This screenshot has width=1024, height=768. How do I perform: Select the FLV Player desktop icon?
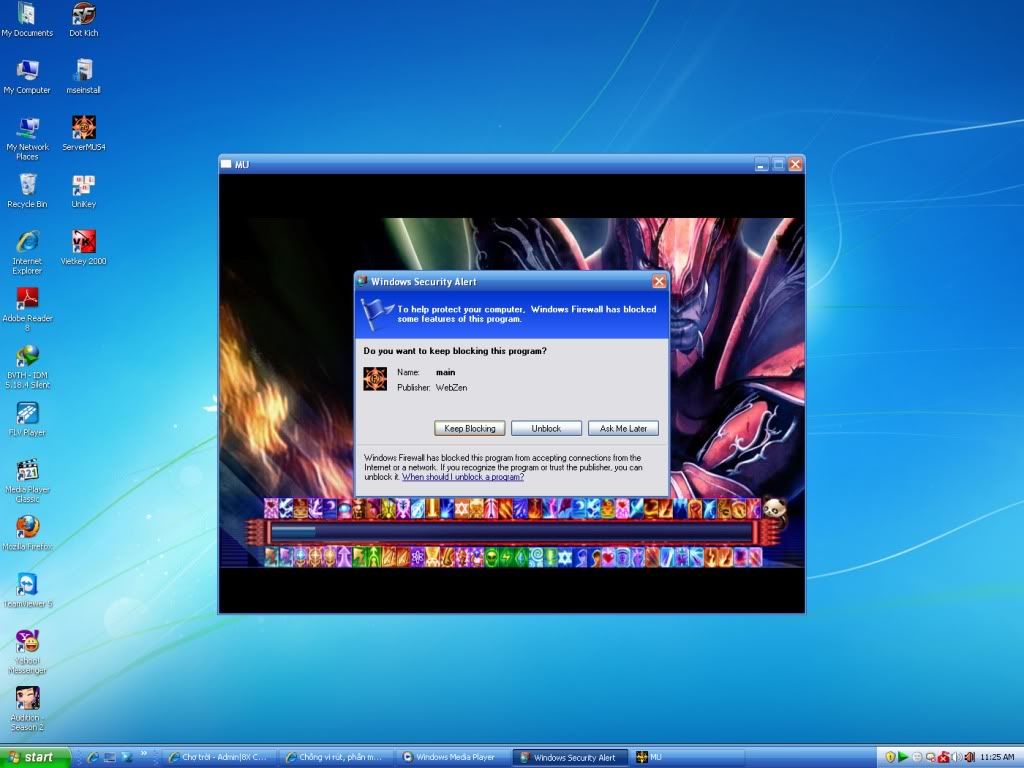coord(27,419)
